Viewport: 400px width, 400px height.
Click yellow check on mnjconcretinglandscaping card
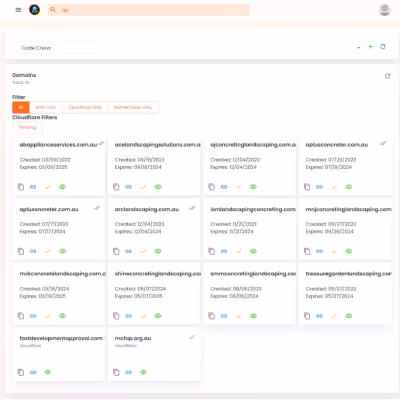point(334,251)
